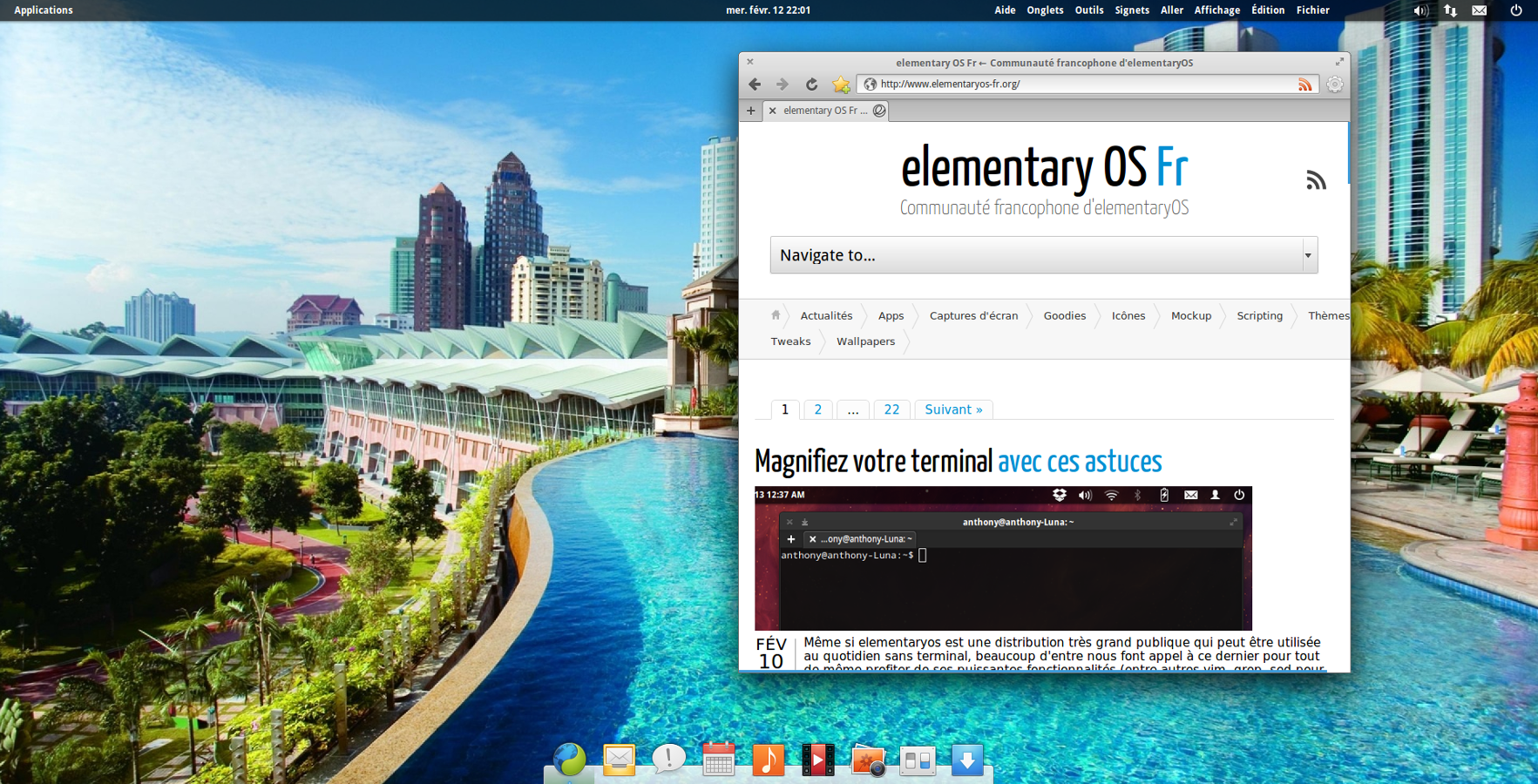Viewport: 1538px width, 784px height.
Task: Select current page 1 in pagination
Action: click(x=785, y=409)
